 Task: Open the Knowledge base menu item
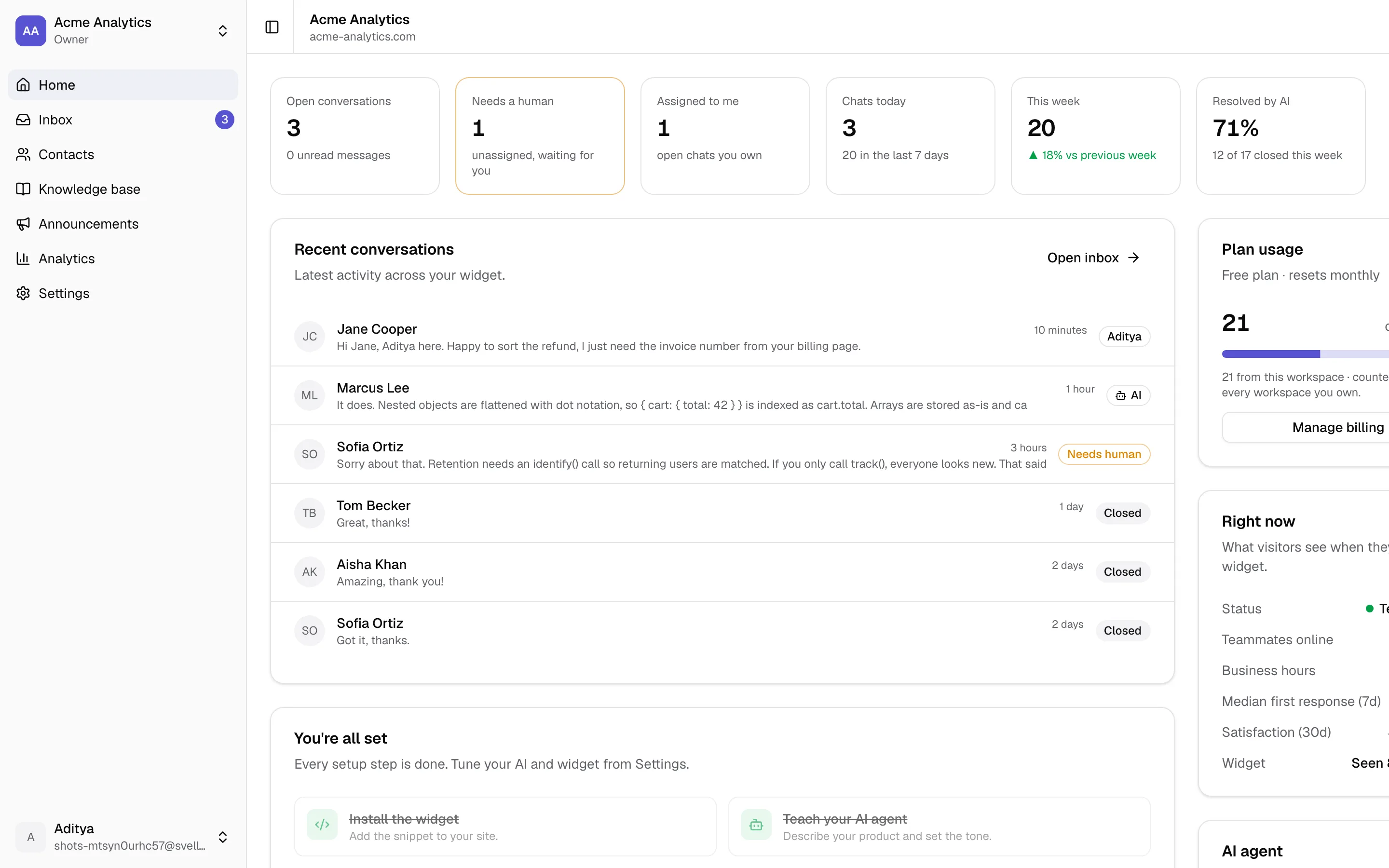123,189
